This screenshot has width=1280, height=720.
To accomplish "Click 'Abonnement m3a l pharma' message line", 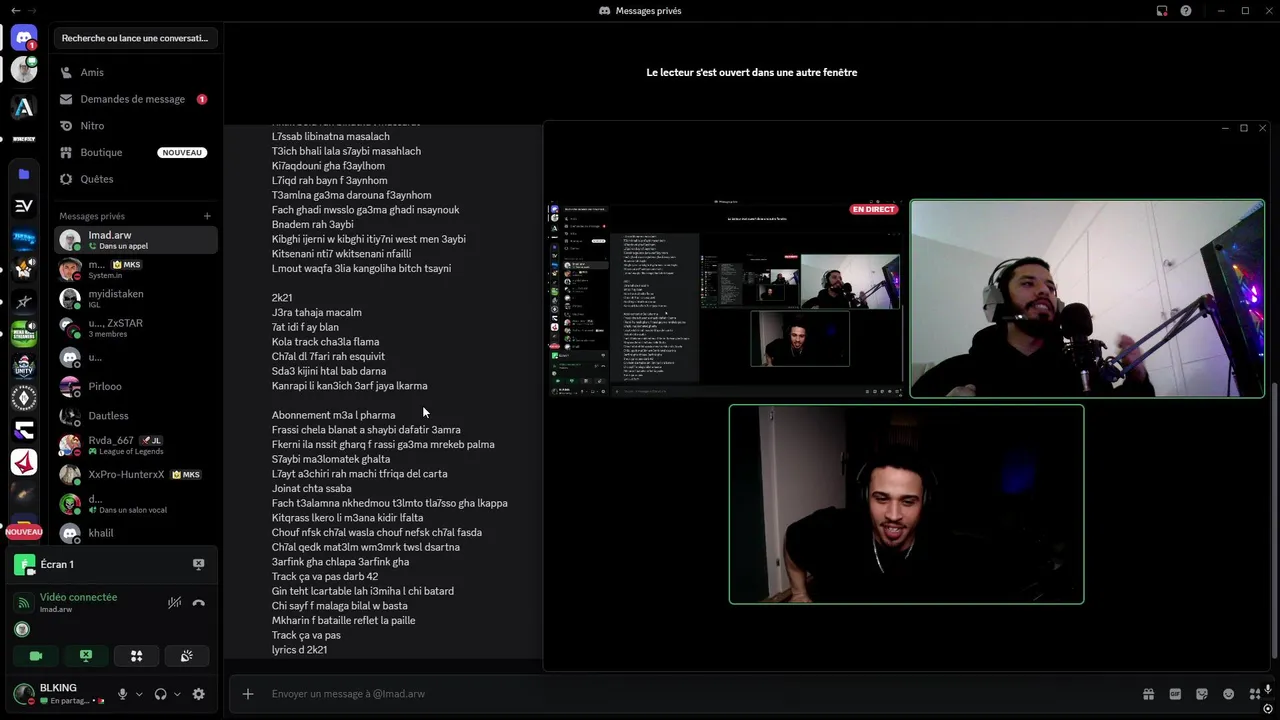I will point(333,415).
